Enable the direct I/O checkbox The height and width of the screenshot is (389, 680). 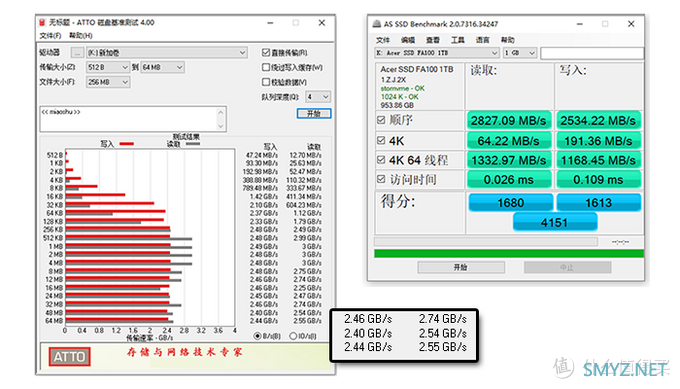pyautogui.click(x=266, y=52)
